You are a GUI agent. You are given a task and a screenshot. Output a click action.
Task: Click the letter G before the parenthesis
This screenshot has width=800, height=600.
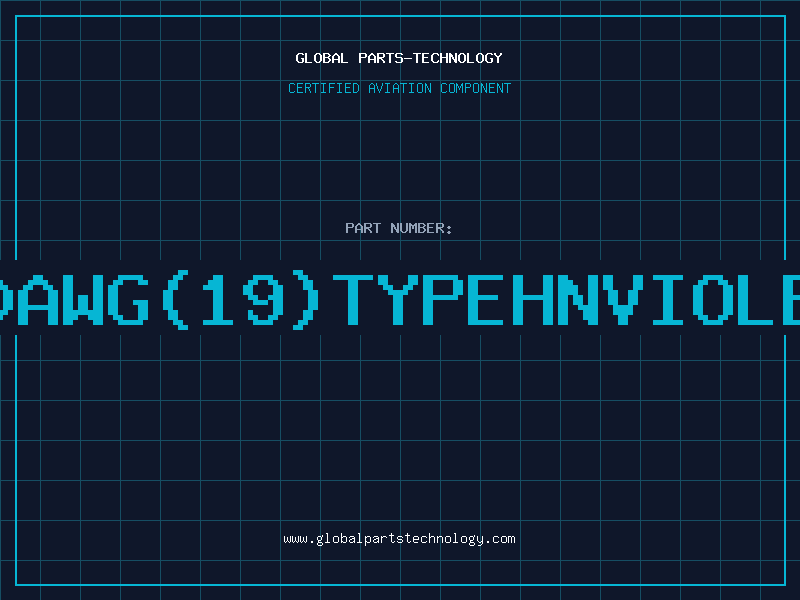[128, 299]
